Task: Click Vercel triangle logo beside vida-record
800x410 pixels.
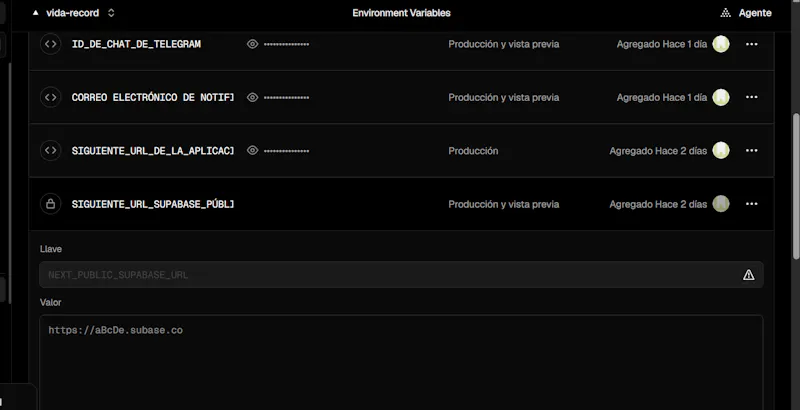Action: (x=35, y=13)
